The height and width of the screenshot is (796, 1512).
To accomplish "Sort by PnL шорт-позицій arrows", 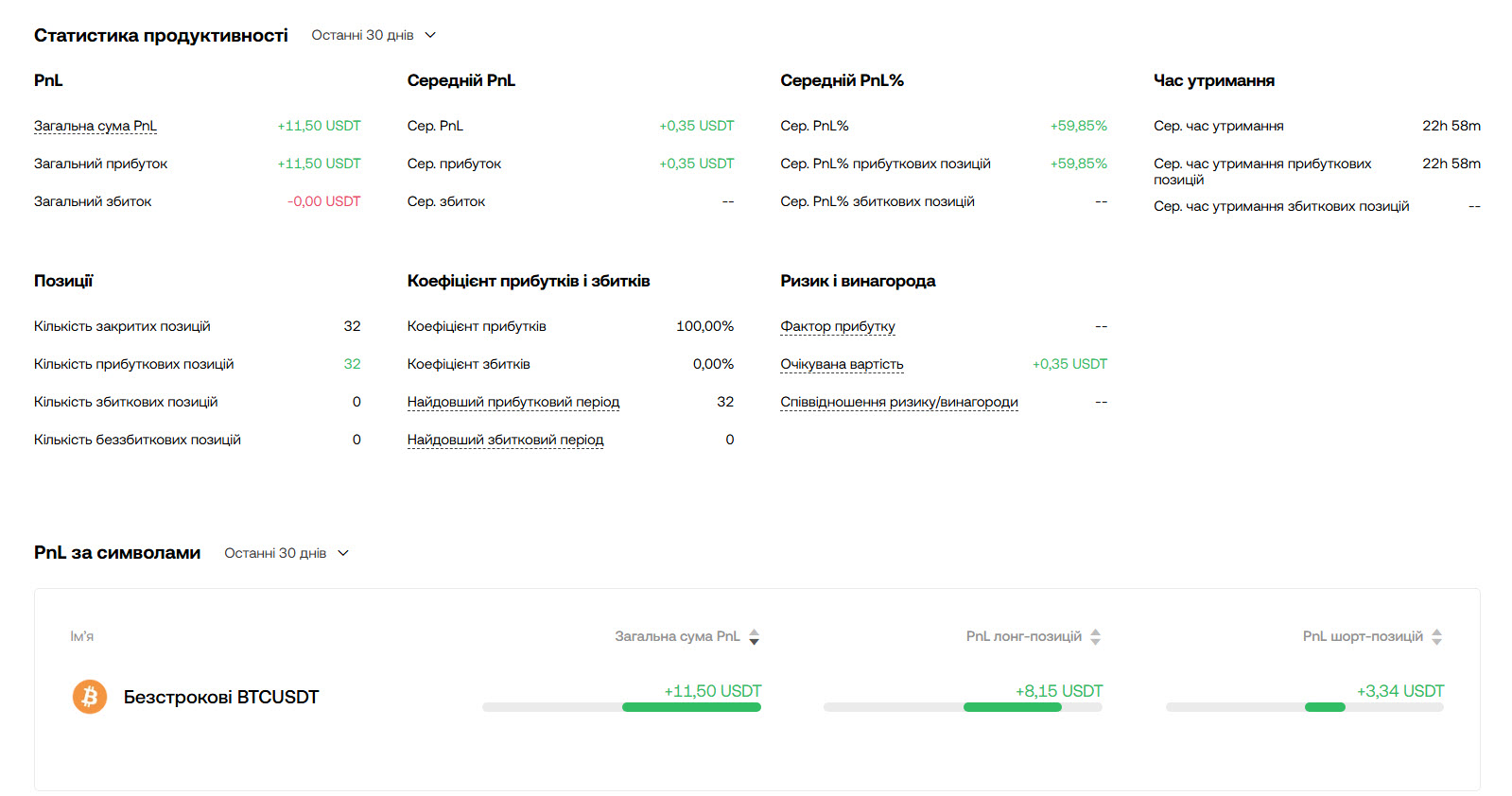I will (x=1436, y=637).
